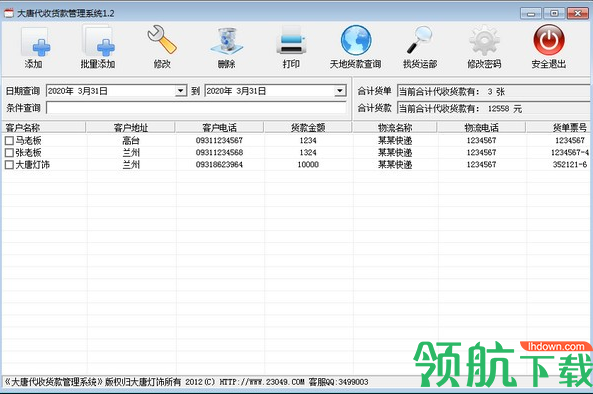
Task: Expand the end date dropdown arrow
Action: (340, 91)
